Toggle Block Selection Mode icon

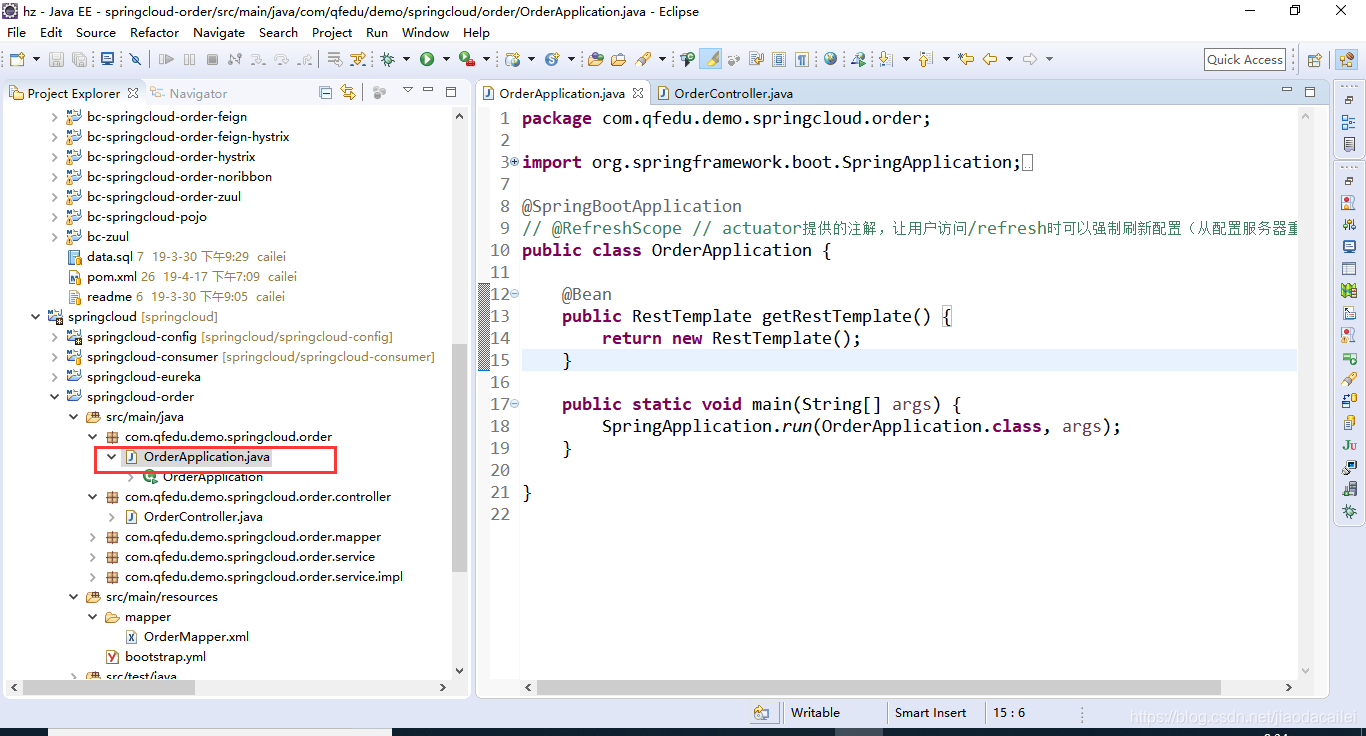coord(779,59)
